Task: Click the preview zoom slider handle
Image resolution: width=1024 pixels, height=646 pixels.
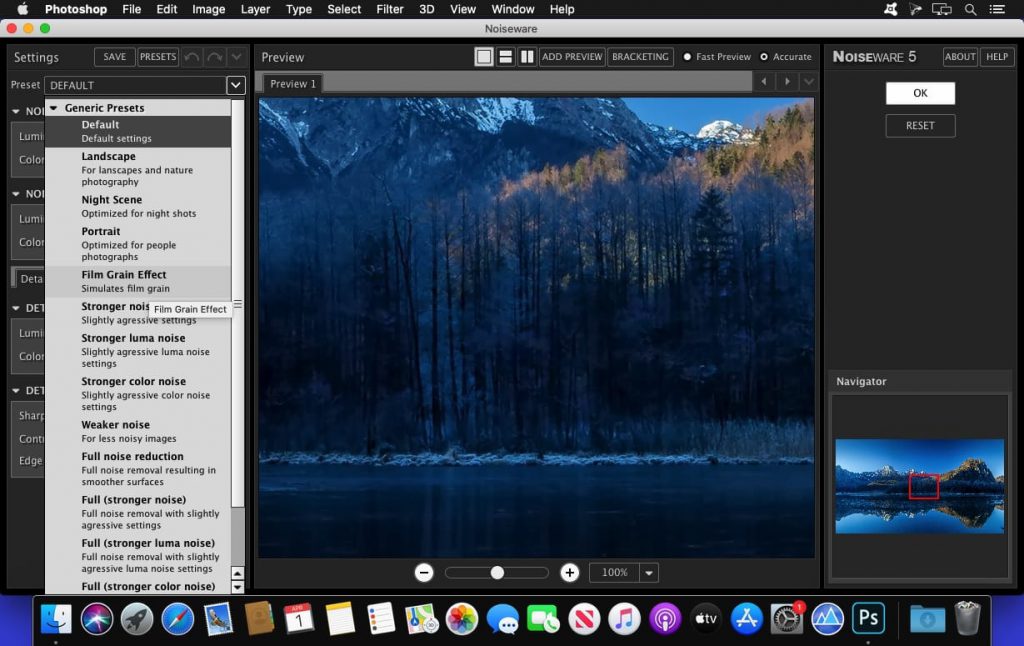Action: pos(497,572)
